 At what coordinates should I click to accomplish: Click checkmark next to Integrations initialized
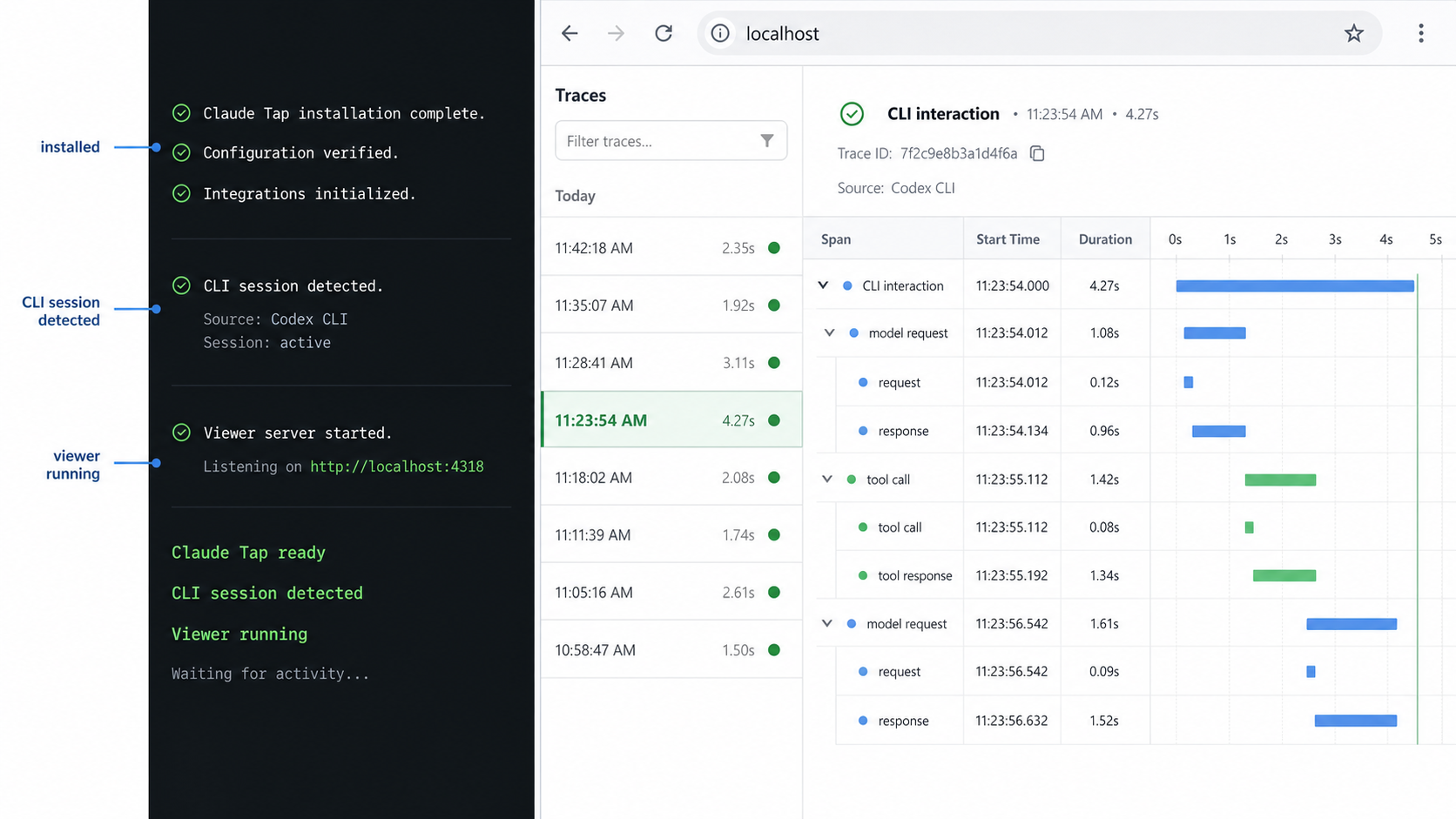coord(181,193)
